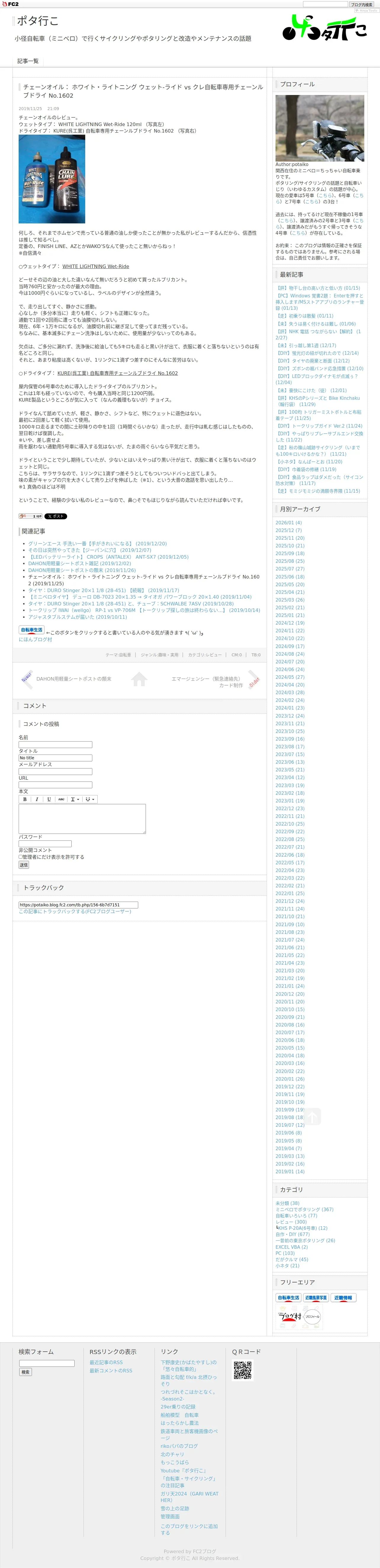380x1568 pixels.
Task: Click 近畿情報 banner in フリーエリア
Action: [x=344, y=1298]
